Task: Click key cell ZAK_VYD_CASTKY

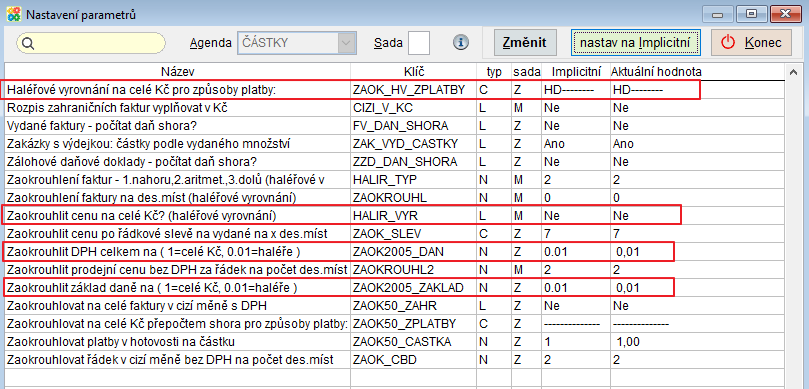Action: click(x=414, y=144)
